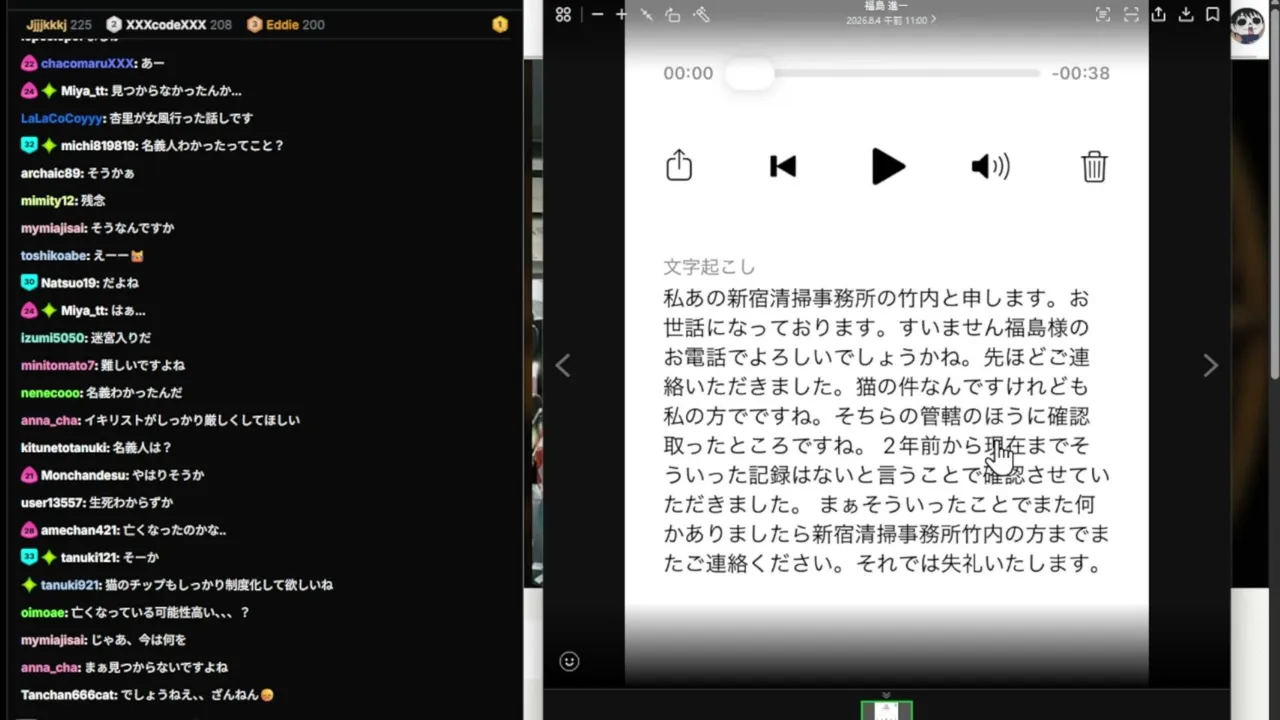Click the 文字起こし transcription label

pyautogui.click(x=709, y=267)
